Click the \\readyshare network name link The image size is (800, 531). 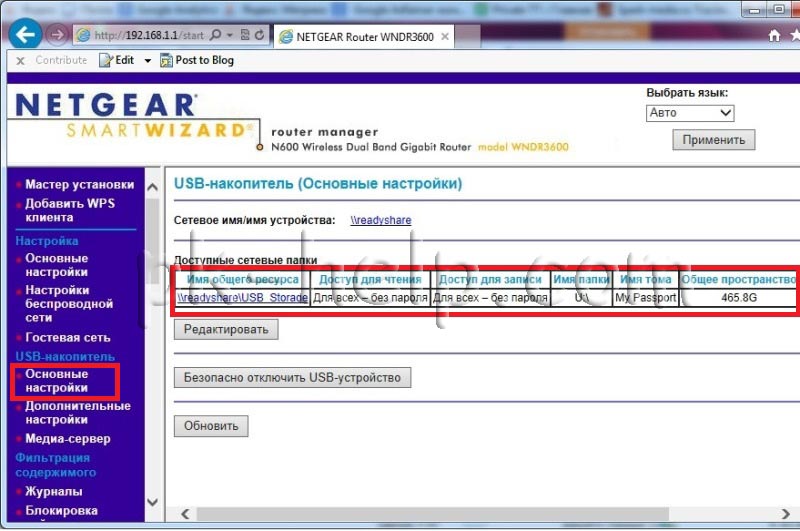(x=381, y=220)
